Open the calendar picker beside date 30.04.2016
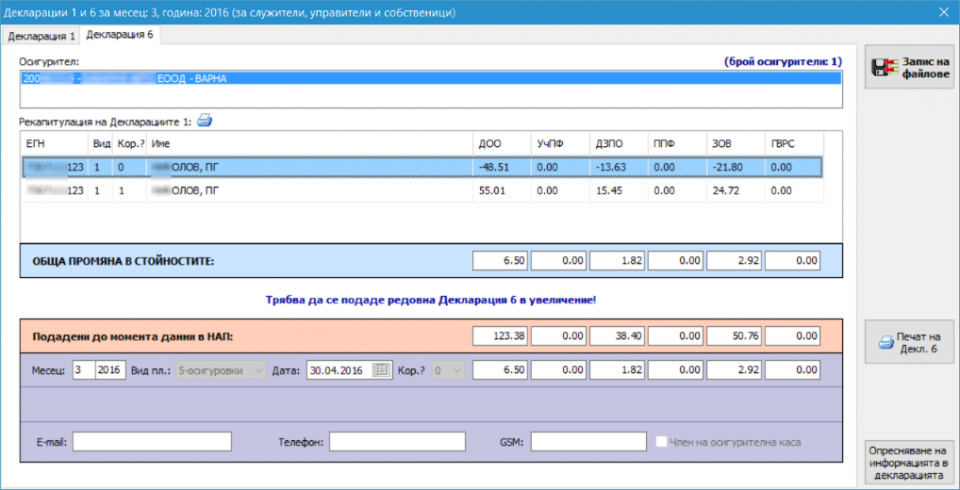Screen dimensions: 960x490 tap(382, 370)
